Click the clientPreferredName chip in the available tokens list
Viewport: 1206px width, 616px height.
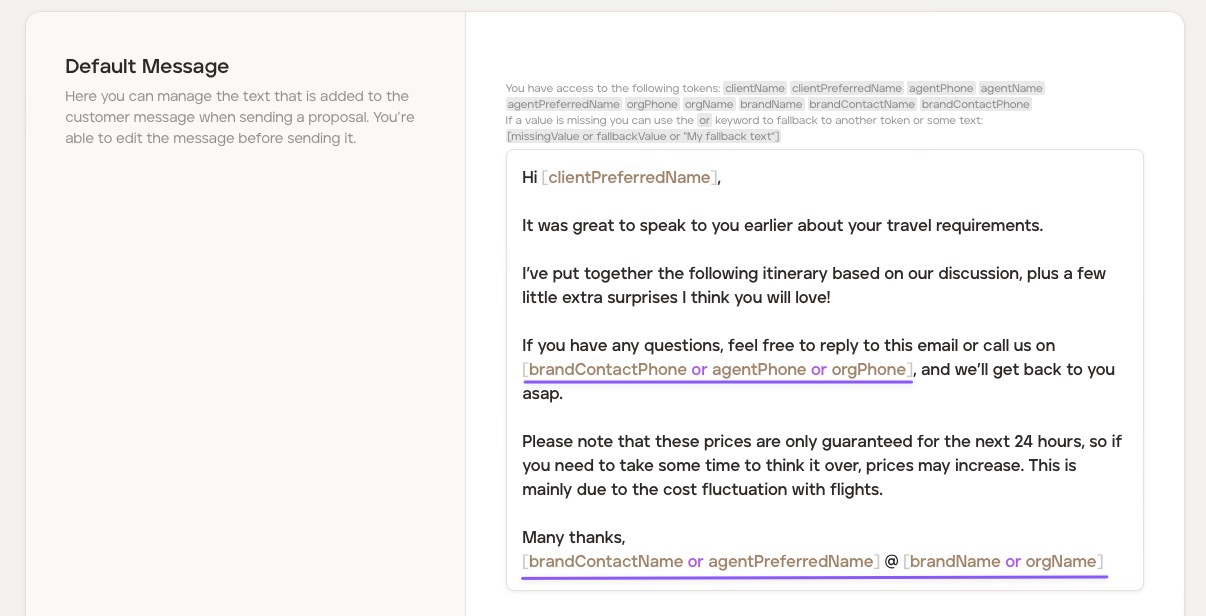(847, 88)
